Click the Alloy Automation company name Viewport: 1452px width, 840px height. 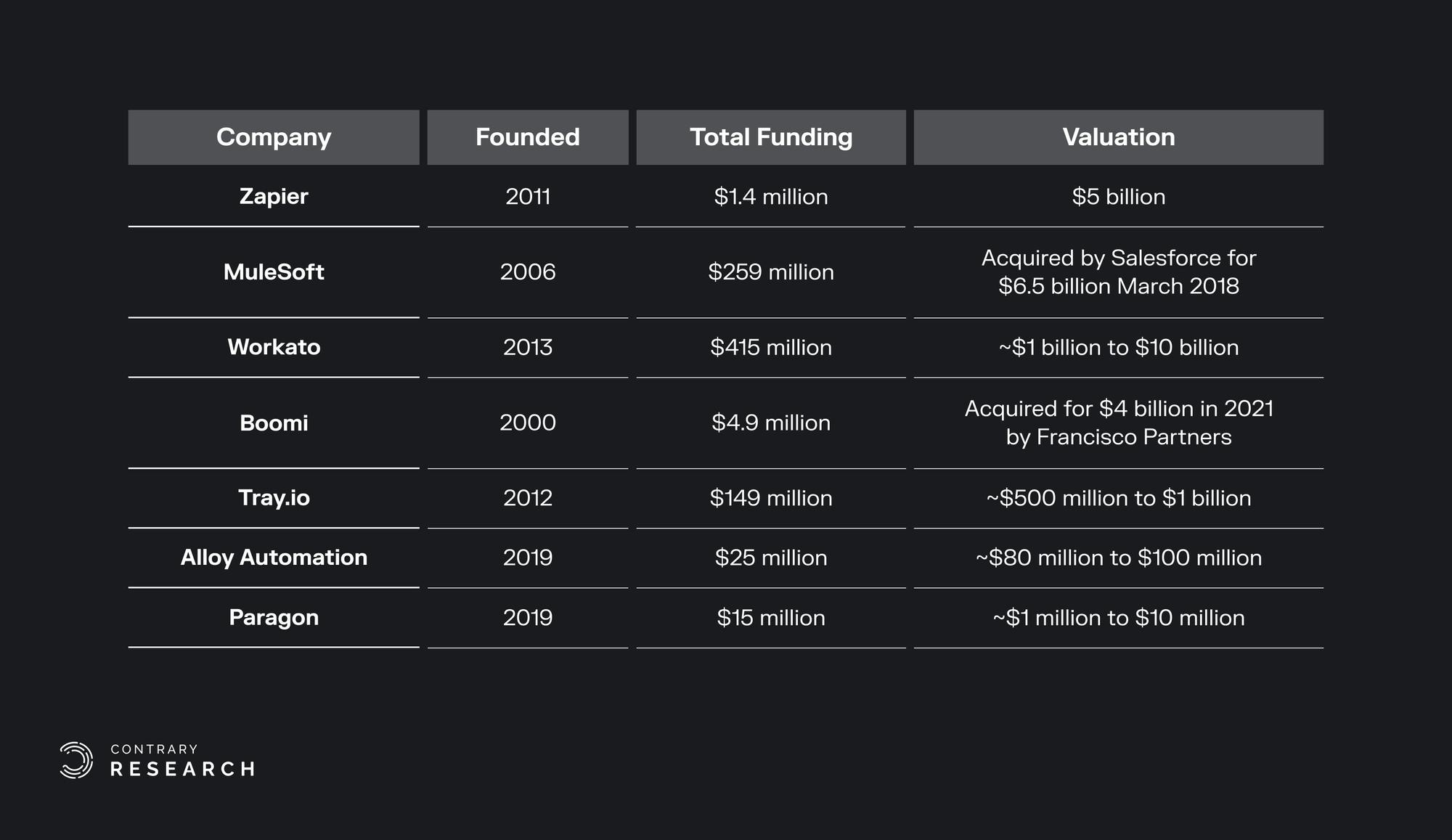pyautogui.click(x=274, y=557)
